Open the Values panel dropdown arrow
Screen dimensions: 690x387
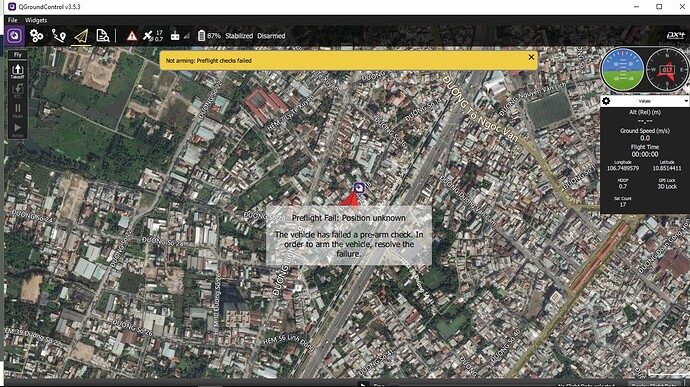coord(686,101)
